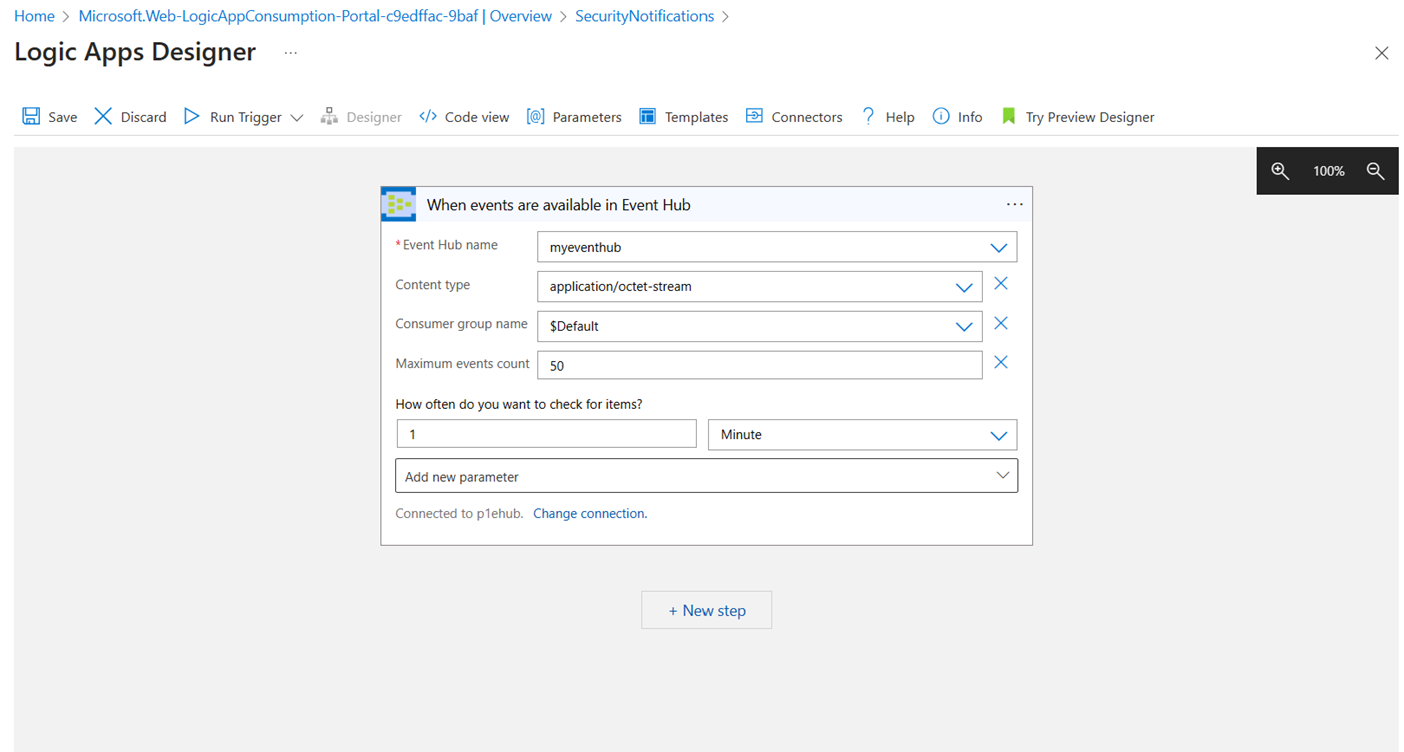Open the Parameters panel
The width and height of the screenshot is (1404, 752).
(574, 117)
